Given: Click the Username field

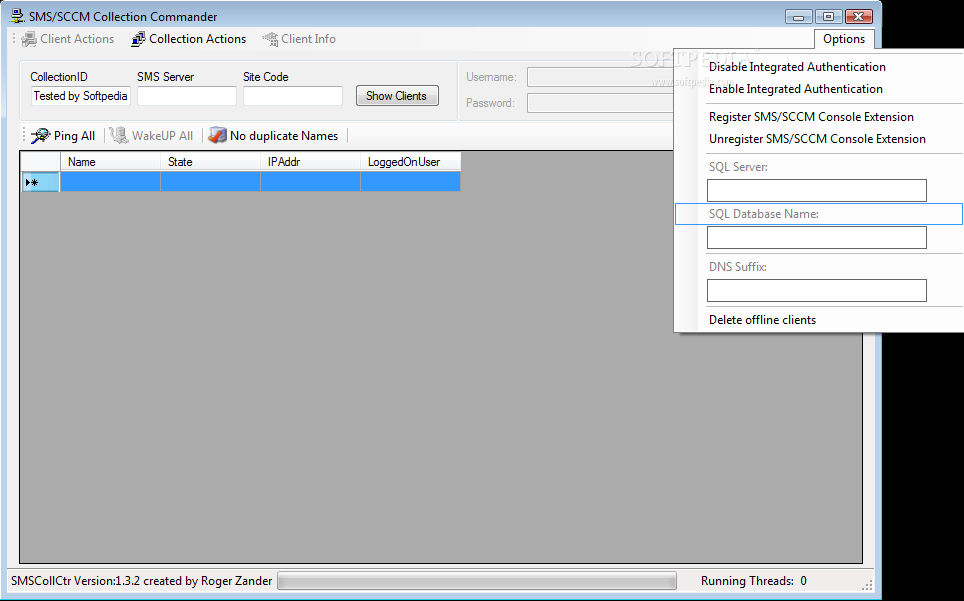Looking at the screenshot, I should (600, 77).
